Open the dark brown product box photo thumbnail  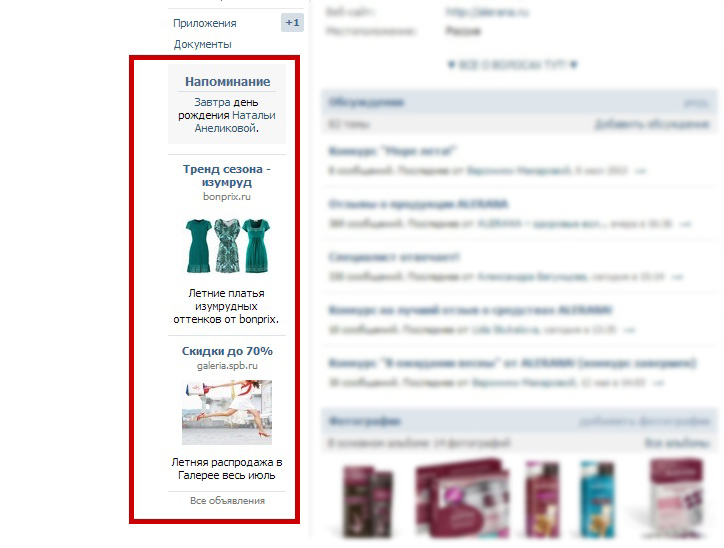(x=368, y=502)
